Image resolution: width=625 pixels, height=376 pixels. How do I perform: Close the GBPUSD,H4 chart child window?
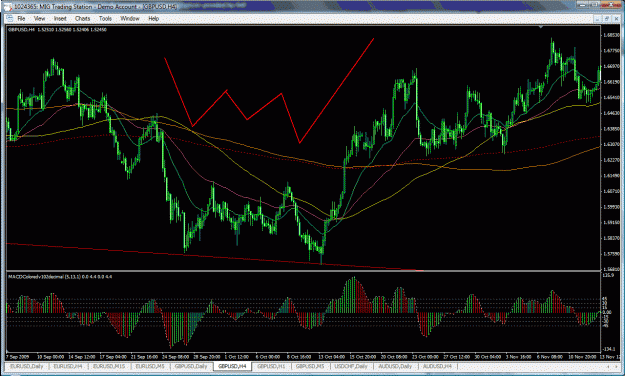pyautogui.click(x=616, y=19)
